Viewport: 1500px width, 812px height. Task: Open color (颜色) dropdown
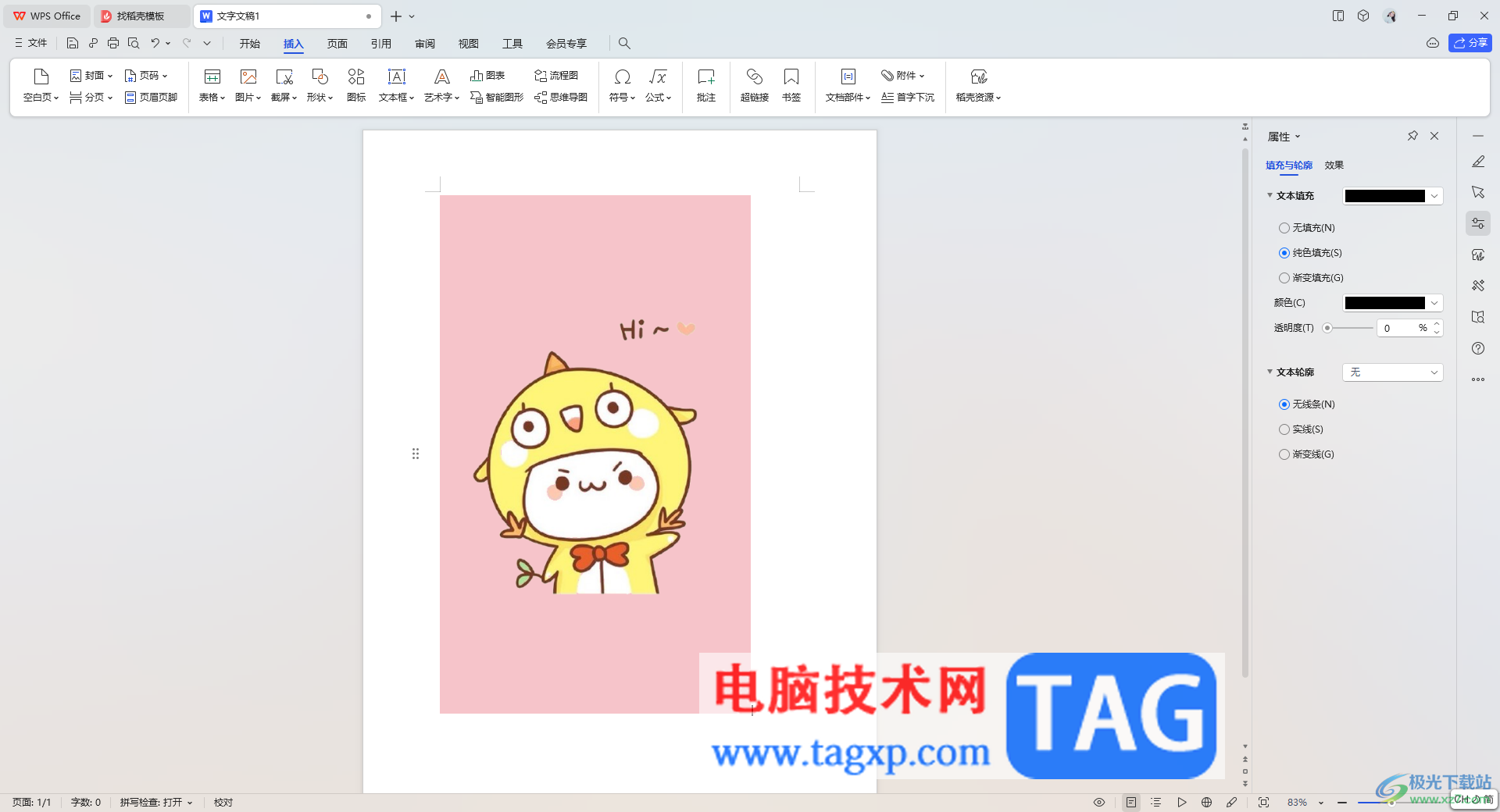coord(1434,303)
